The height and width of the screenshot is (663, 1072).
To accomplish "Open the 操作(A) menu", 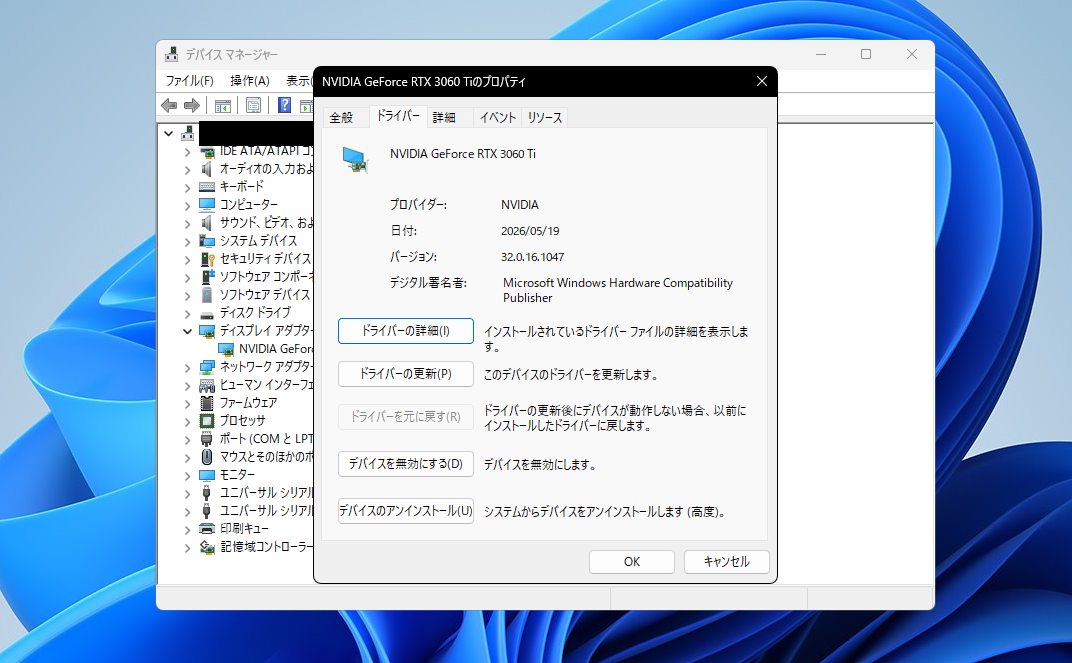I will [250, 81].
